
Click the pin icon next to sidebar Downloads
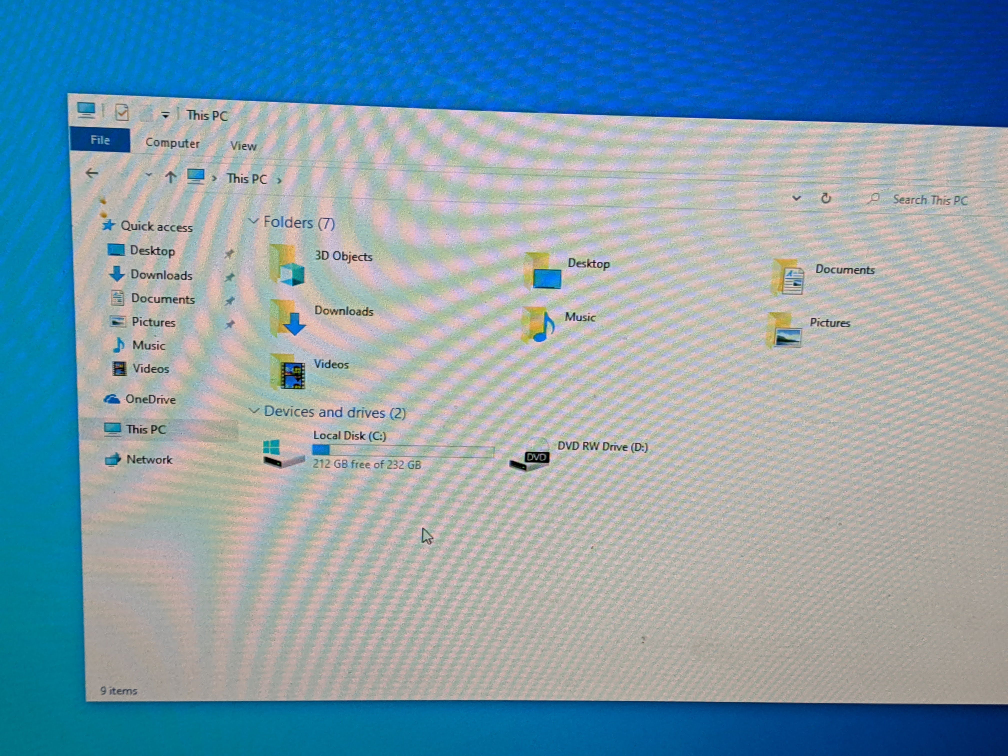pos(230,277)
